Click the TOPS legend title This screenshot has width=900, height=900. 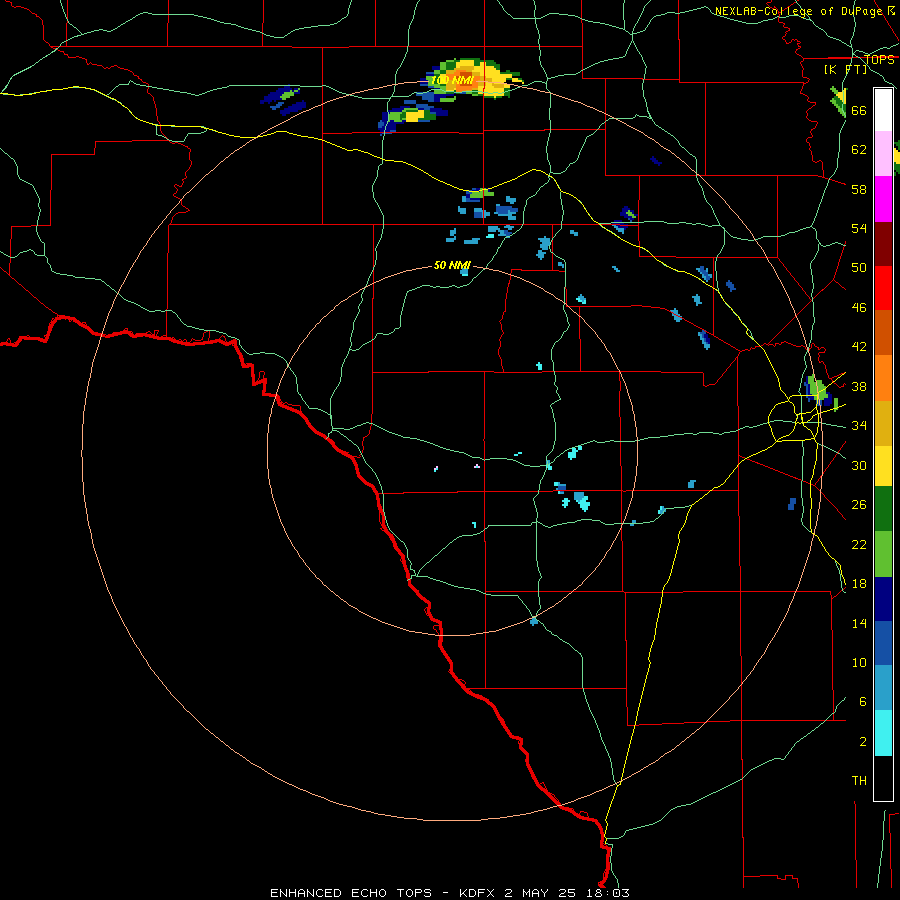click(879, 59)
